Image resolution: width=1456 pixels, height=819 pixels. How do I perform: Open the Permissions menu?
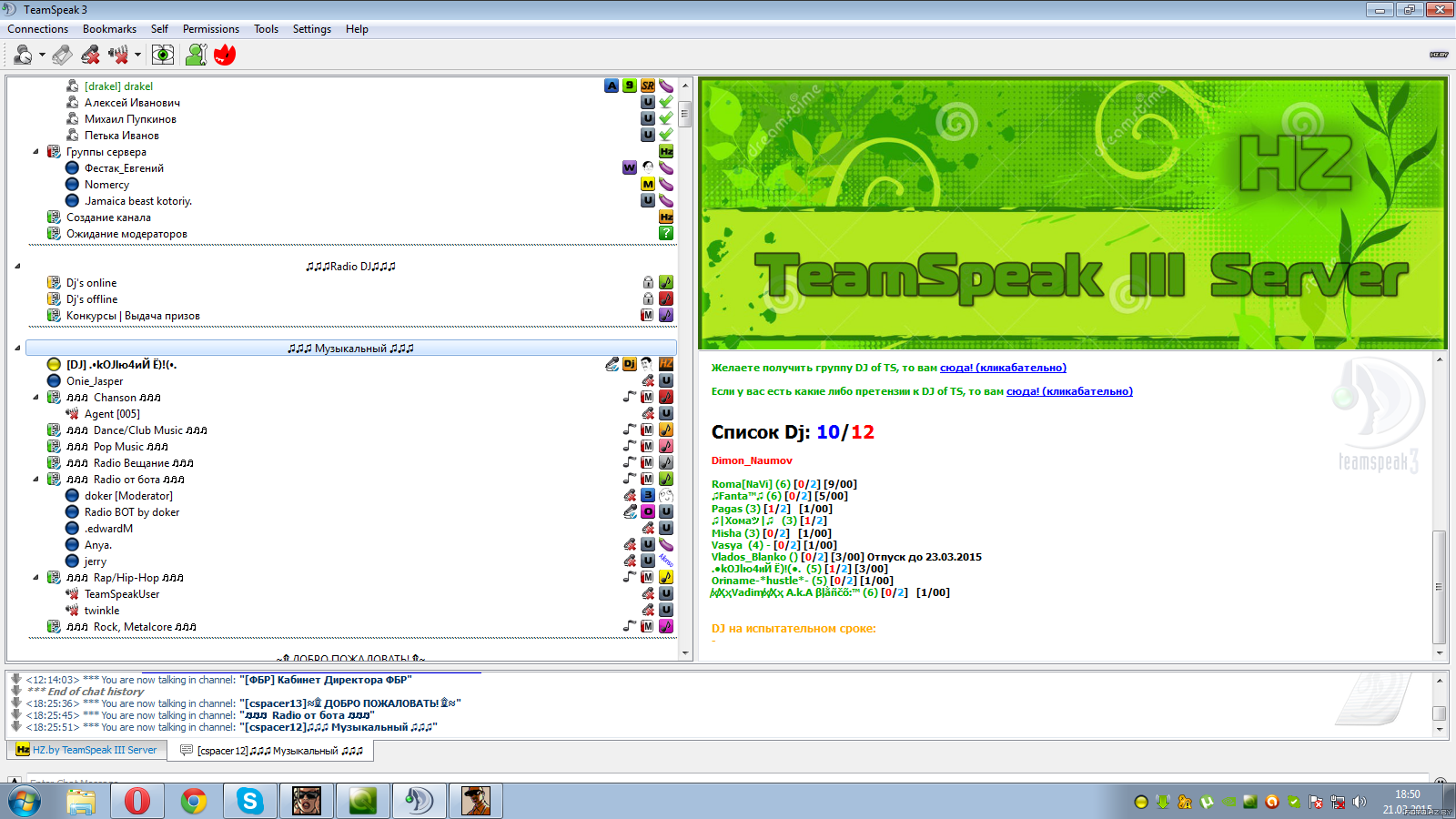pos(211,29)
